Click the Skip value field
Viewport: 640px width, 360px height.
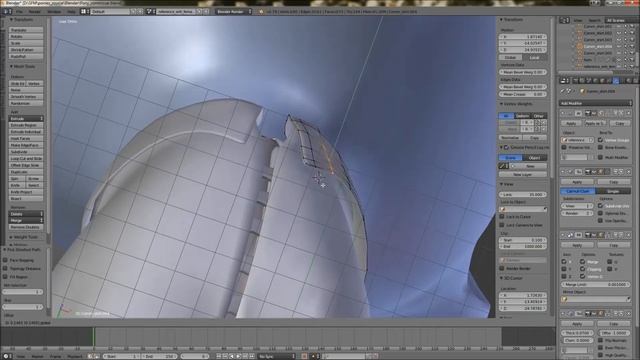click(x=23, y=307)
